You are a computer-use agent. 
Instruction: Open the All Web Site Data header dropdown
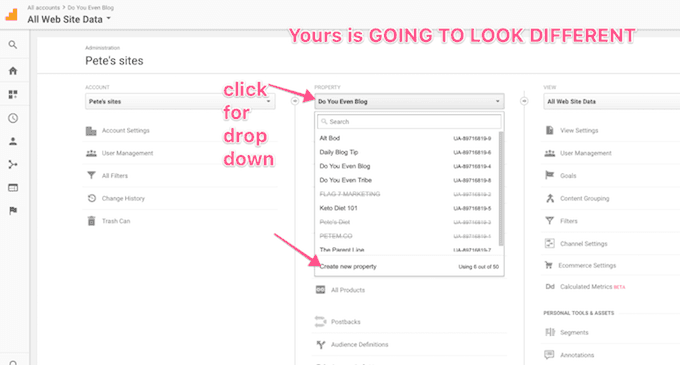[69, 19]
